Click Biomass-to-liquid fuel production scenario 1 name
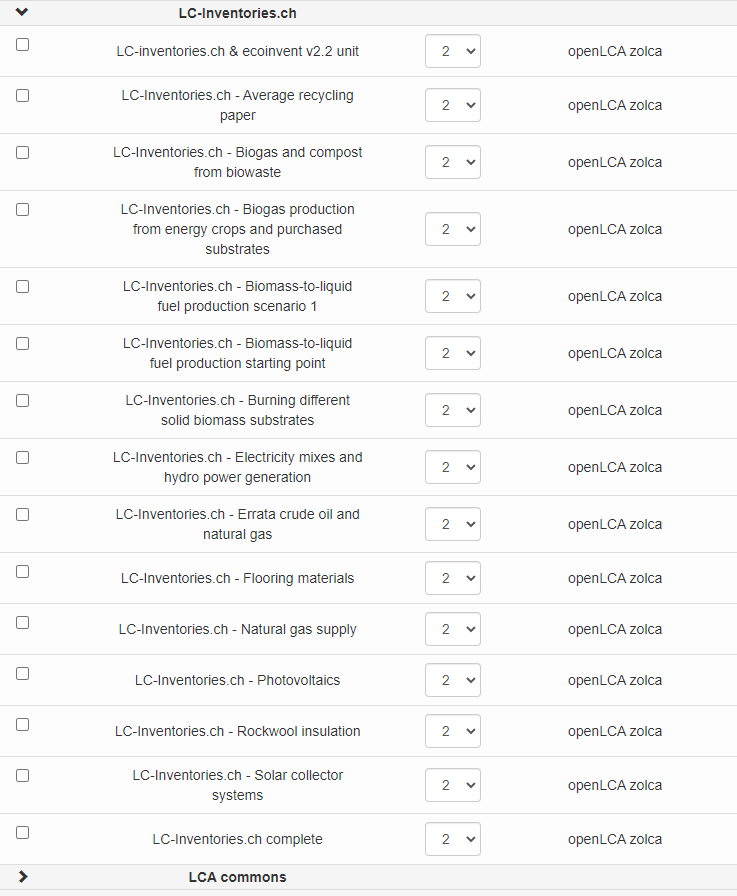 tap(237, 296)
